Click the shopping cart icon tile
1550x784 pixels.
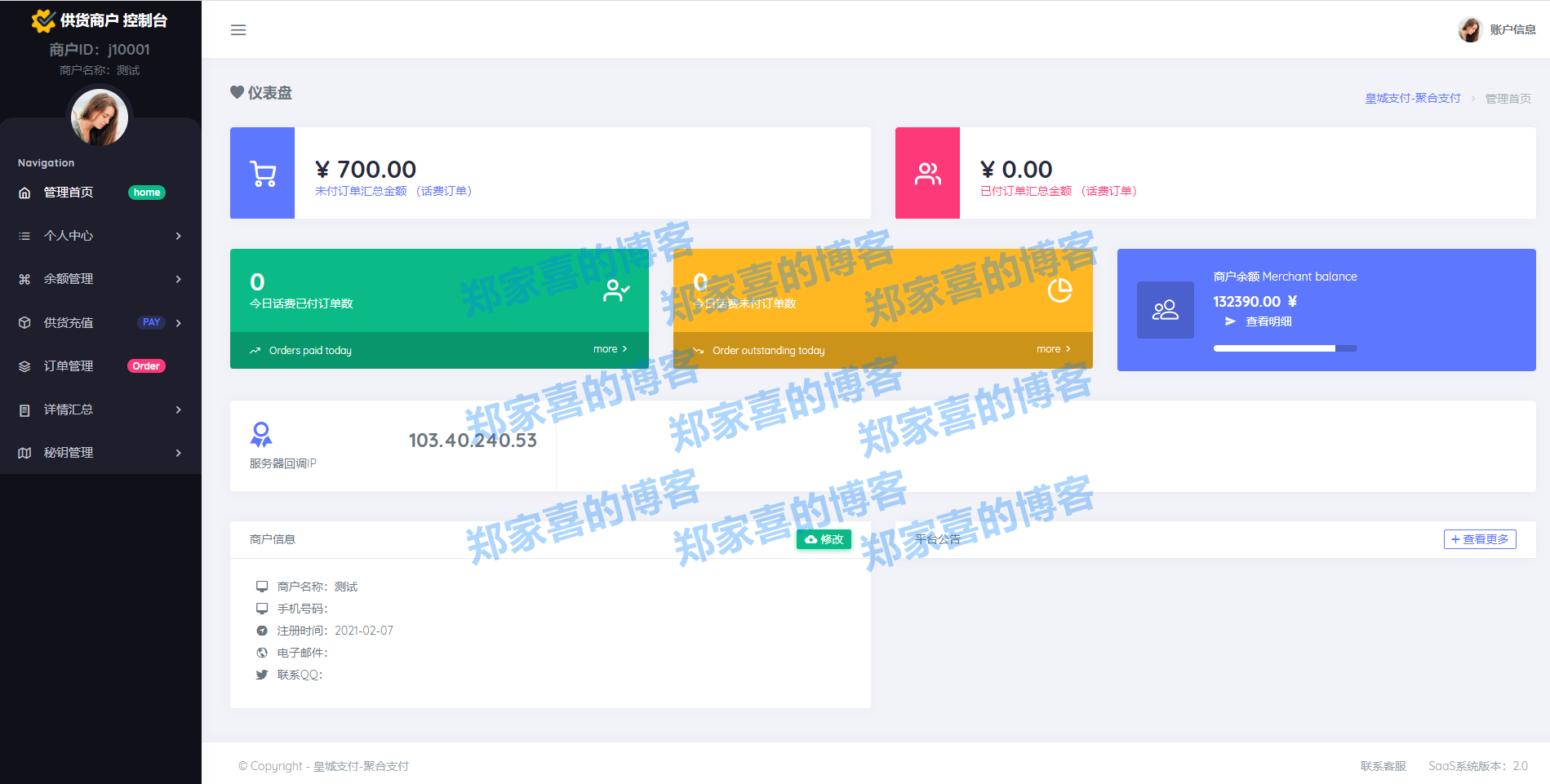(263, 173)
